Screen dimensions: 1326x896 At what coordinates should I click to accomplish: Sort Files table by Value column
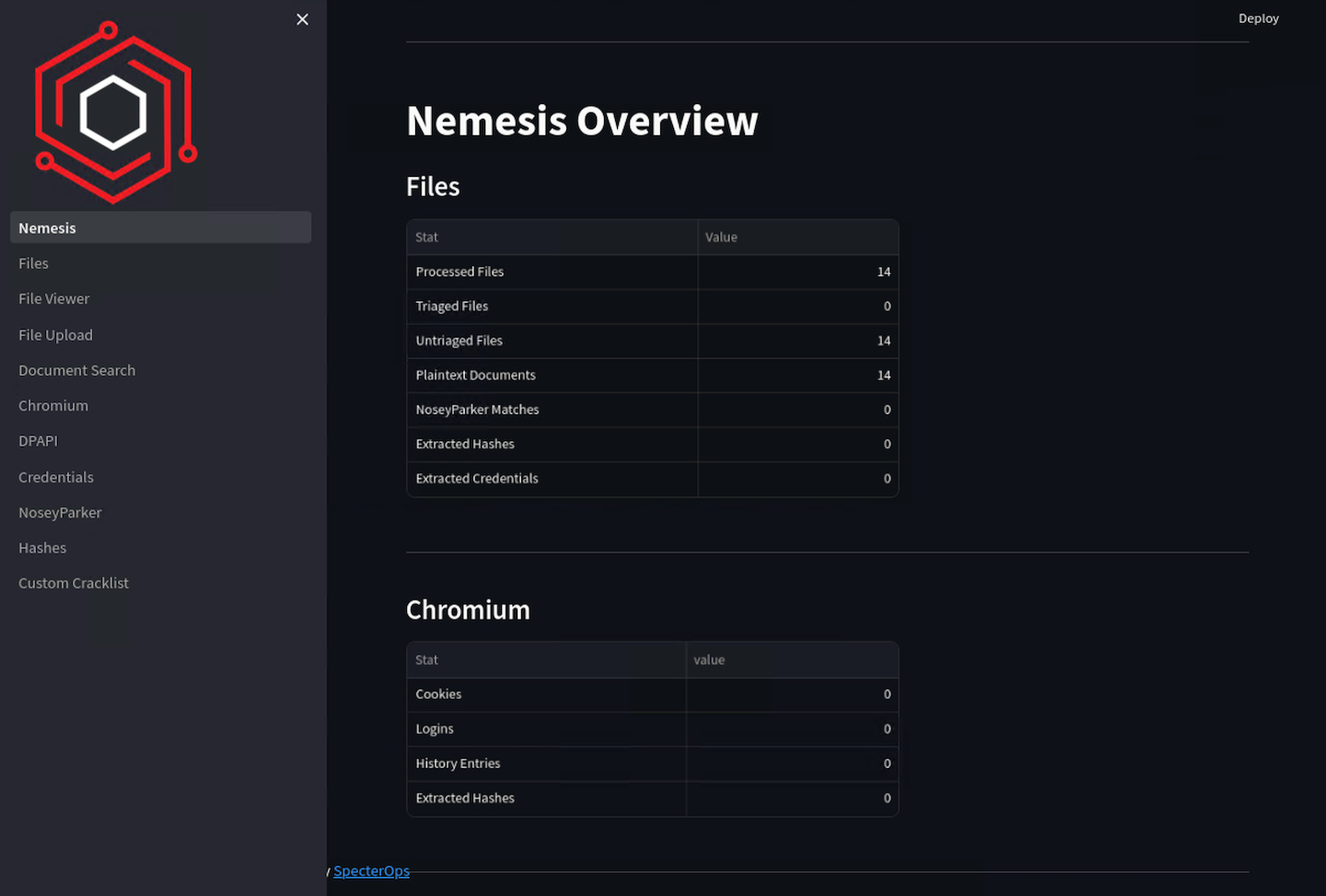pos(798,237)
